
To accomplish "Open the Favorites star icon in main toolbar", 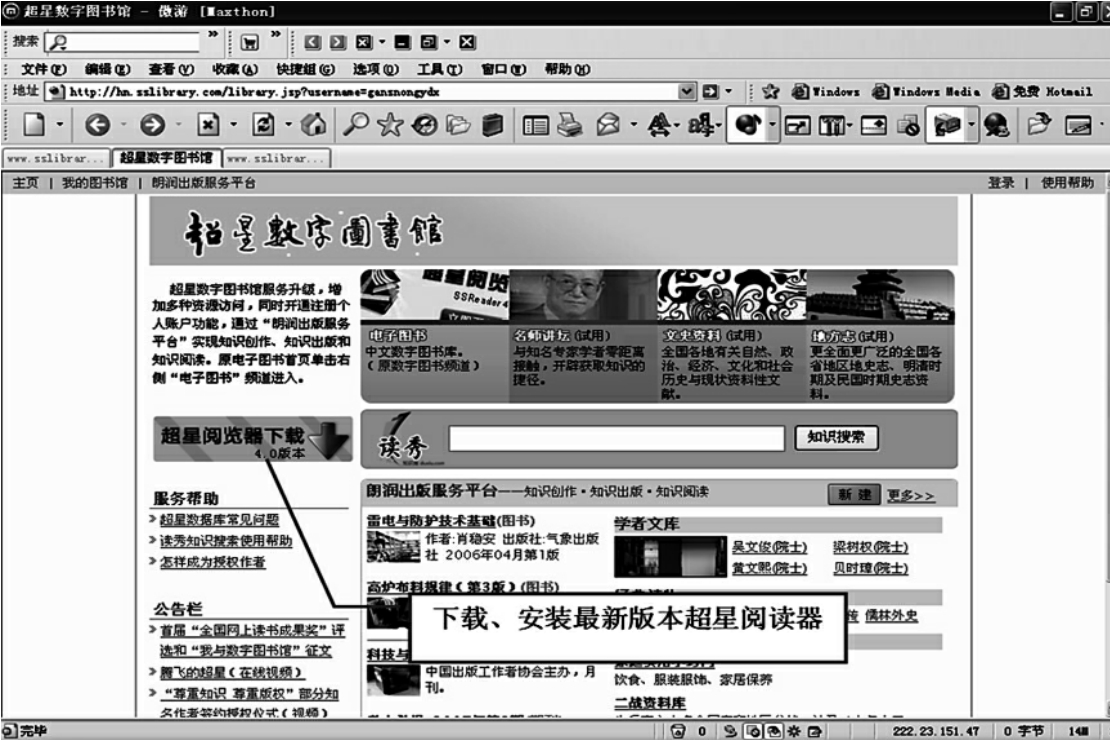I will (x=390, y=125).
